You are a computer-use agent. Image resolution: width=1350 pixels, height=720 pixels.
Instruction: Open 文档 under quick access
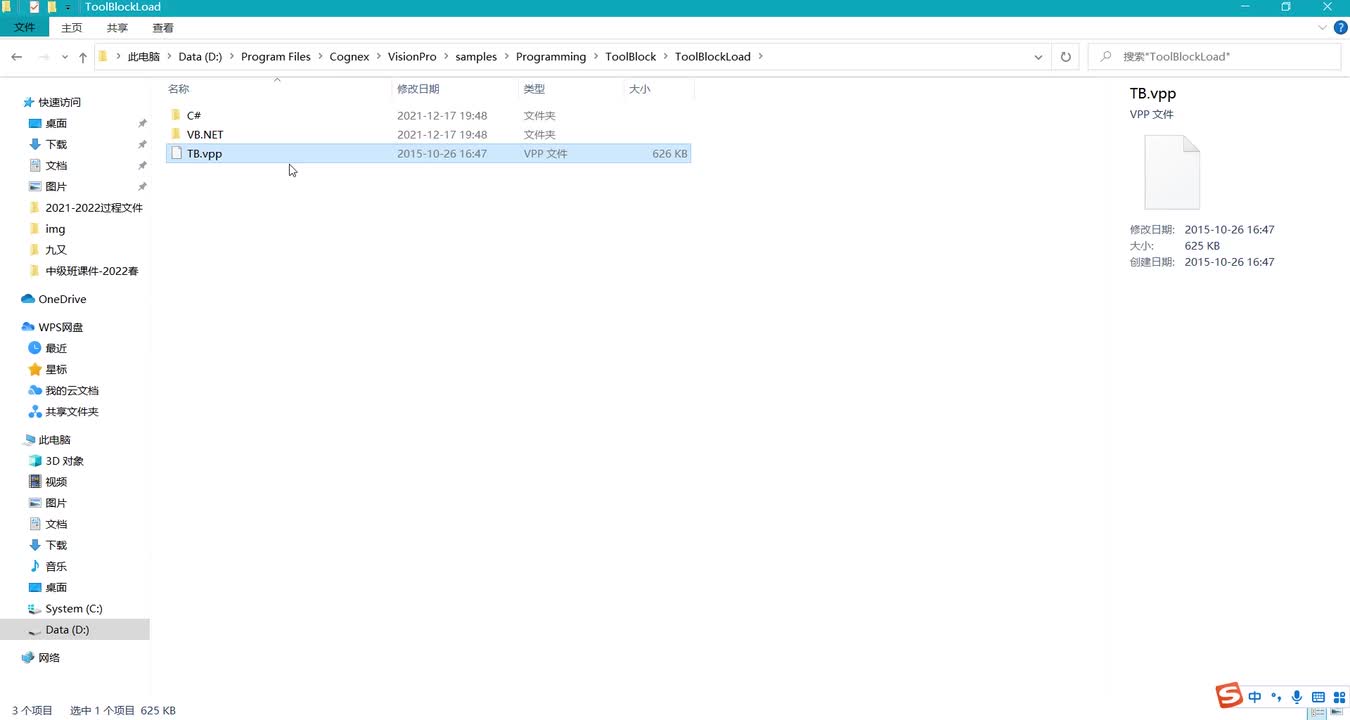(56, 165)
